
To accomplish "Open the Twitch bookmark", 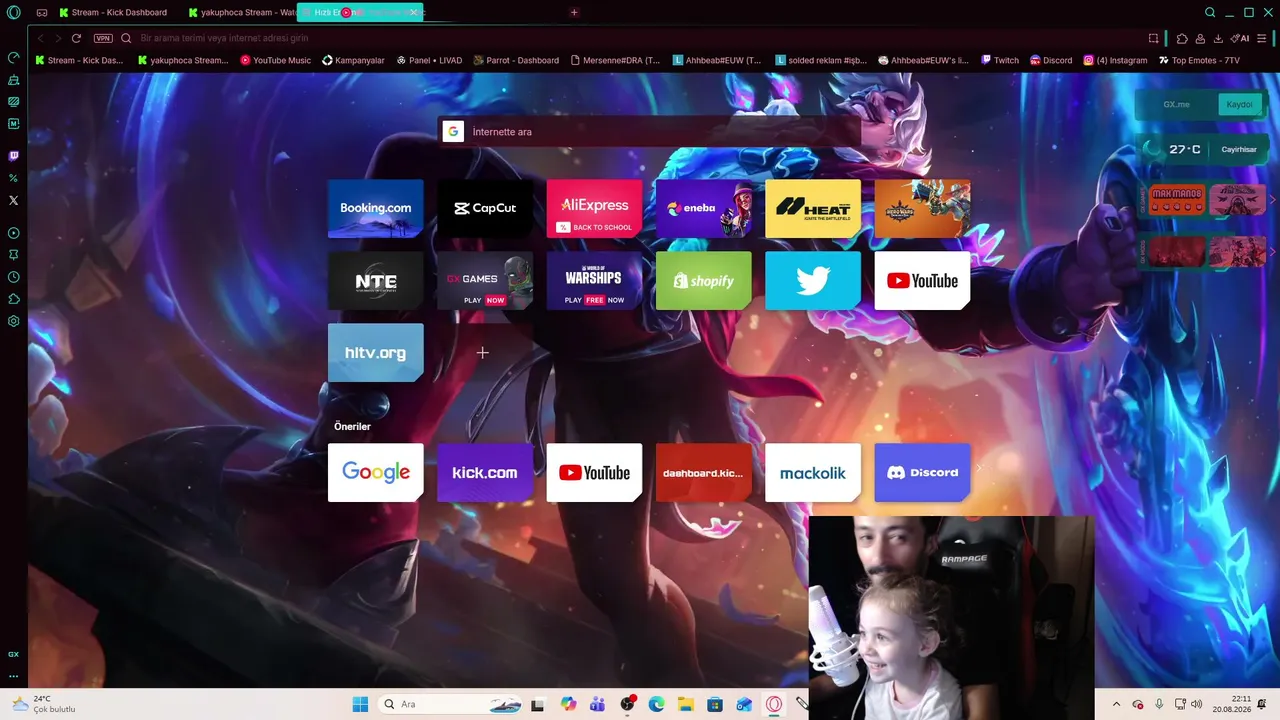I will pyautogui.click(x=1000, y=60).
